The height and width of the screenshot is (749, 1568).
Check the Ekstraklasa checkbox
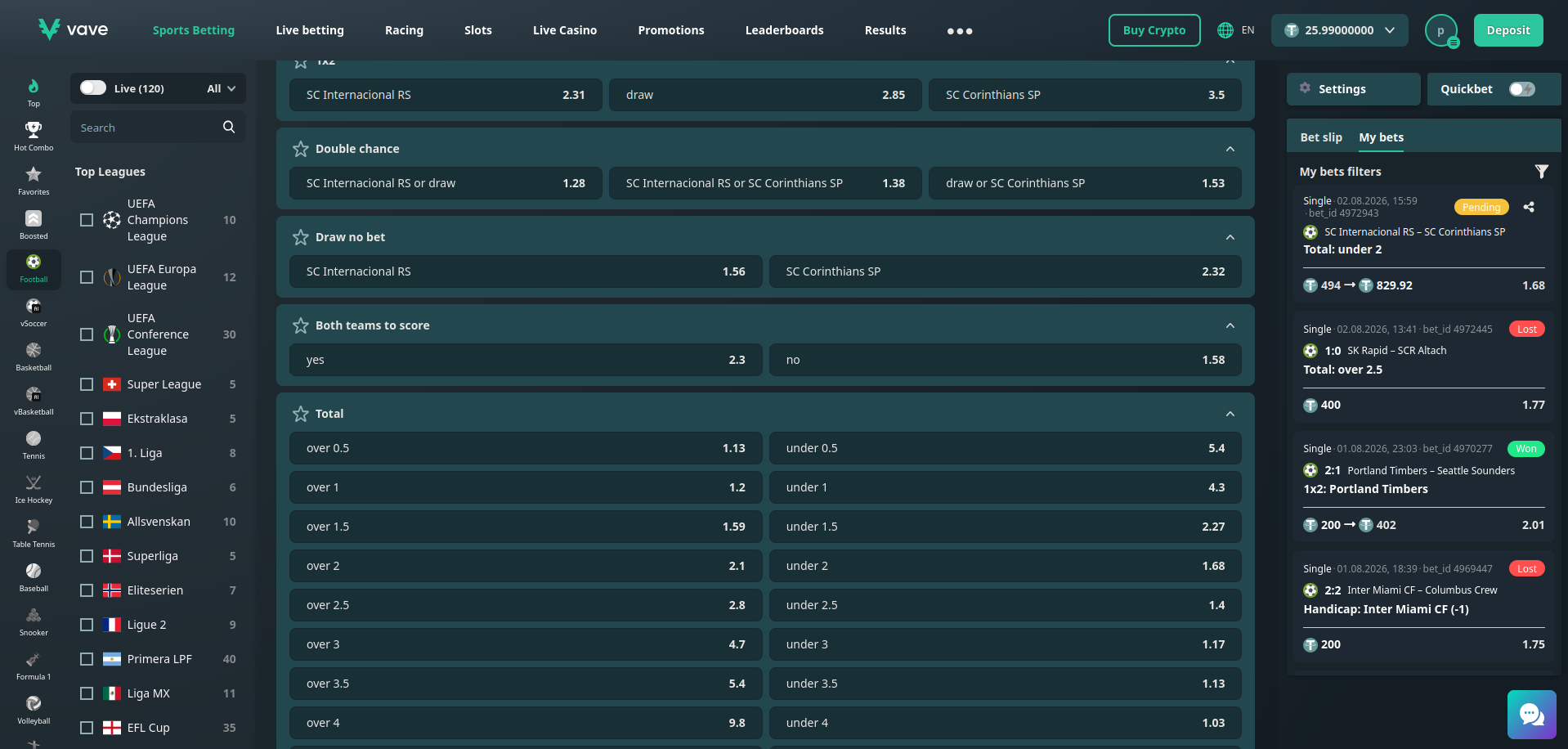87,419
